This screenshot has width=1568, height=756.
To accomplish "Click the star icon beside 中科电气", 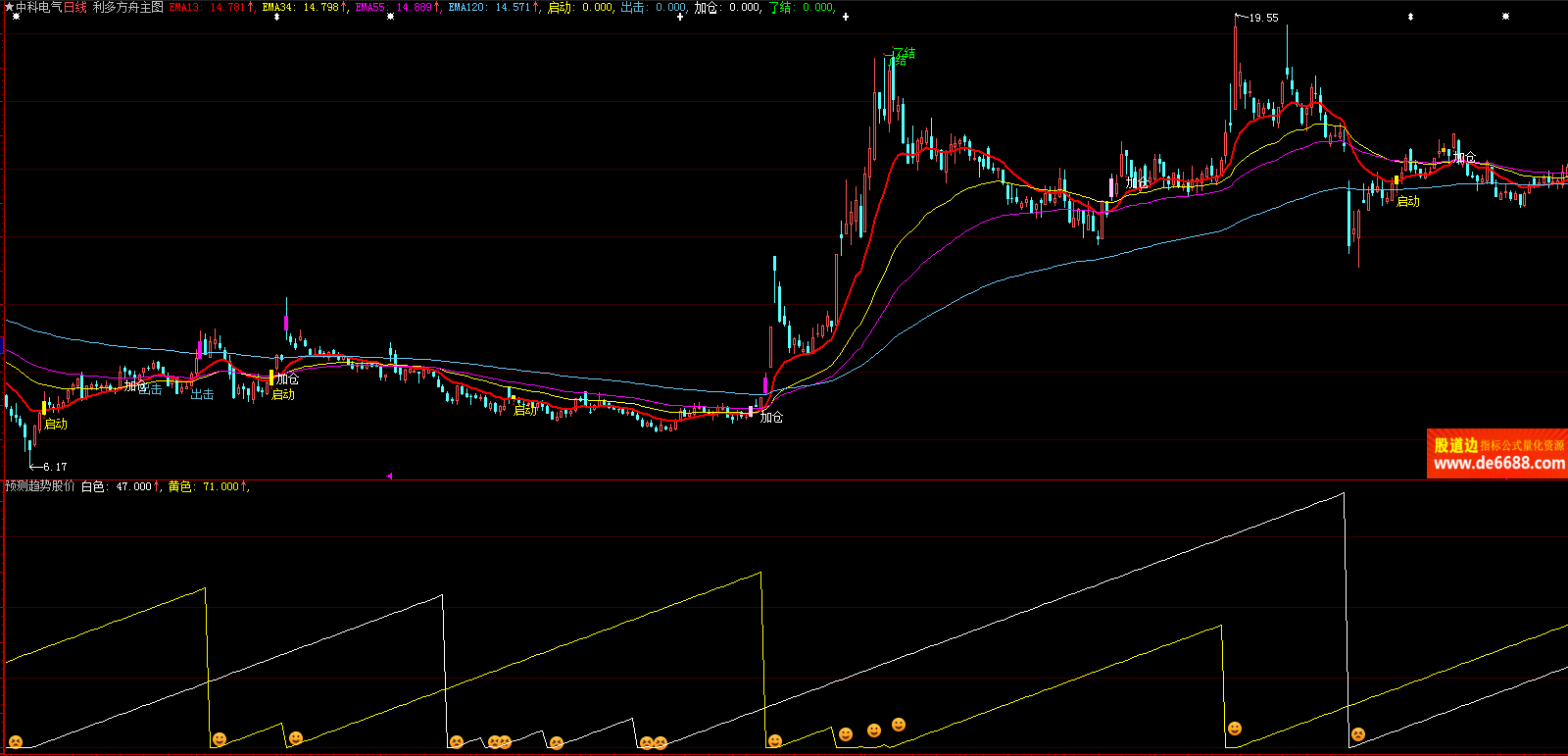I will (x=9, y=7).
